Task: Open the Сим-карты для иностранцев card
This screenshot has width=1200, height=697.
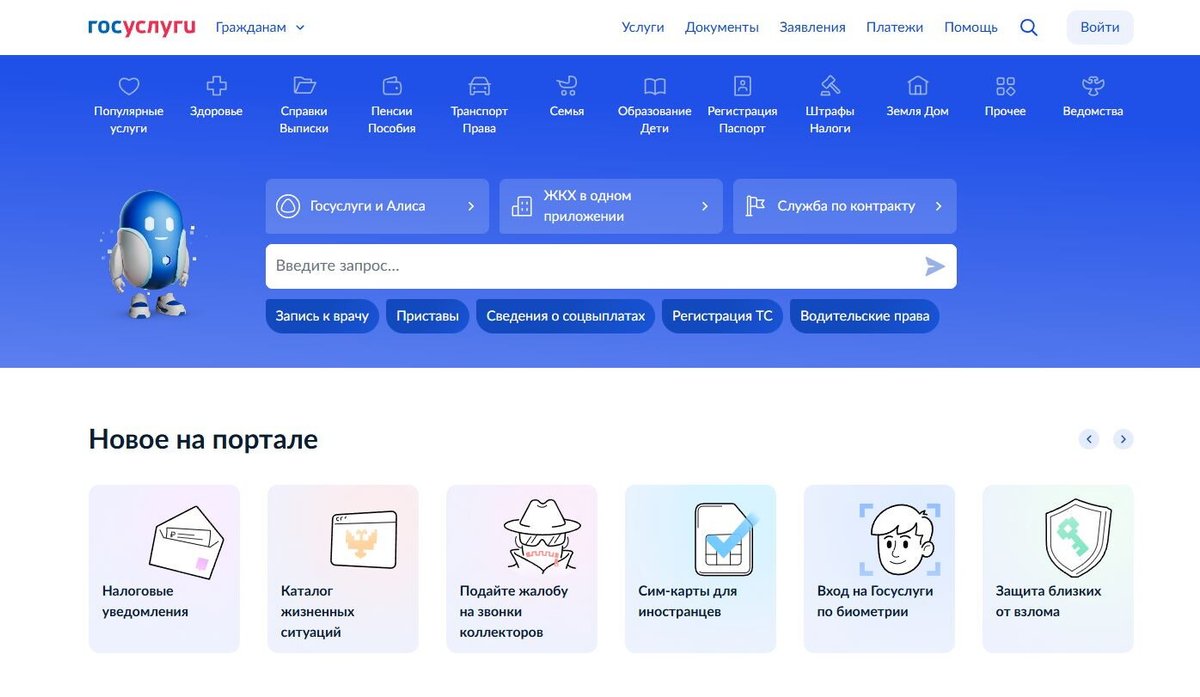Action: pyautogui.click(x=700, y=569)
